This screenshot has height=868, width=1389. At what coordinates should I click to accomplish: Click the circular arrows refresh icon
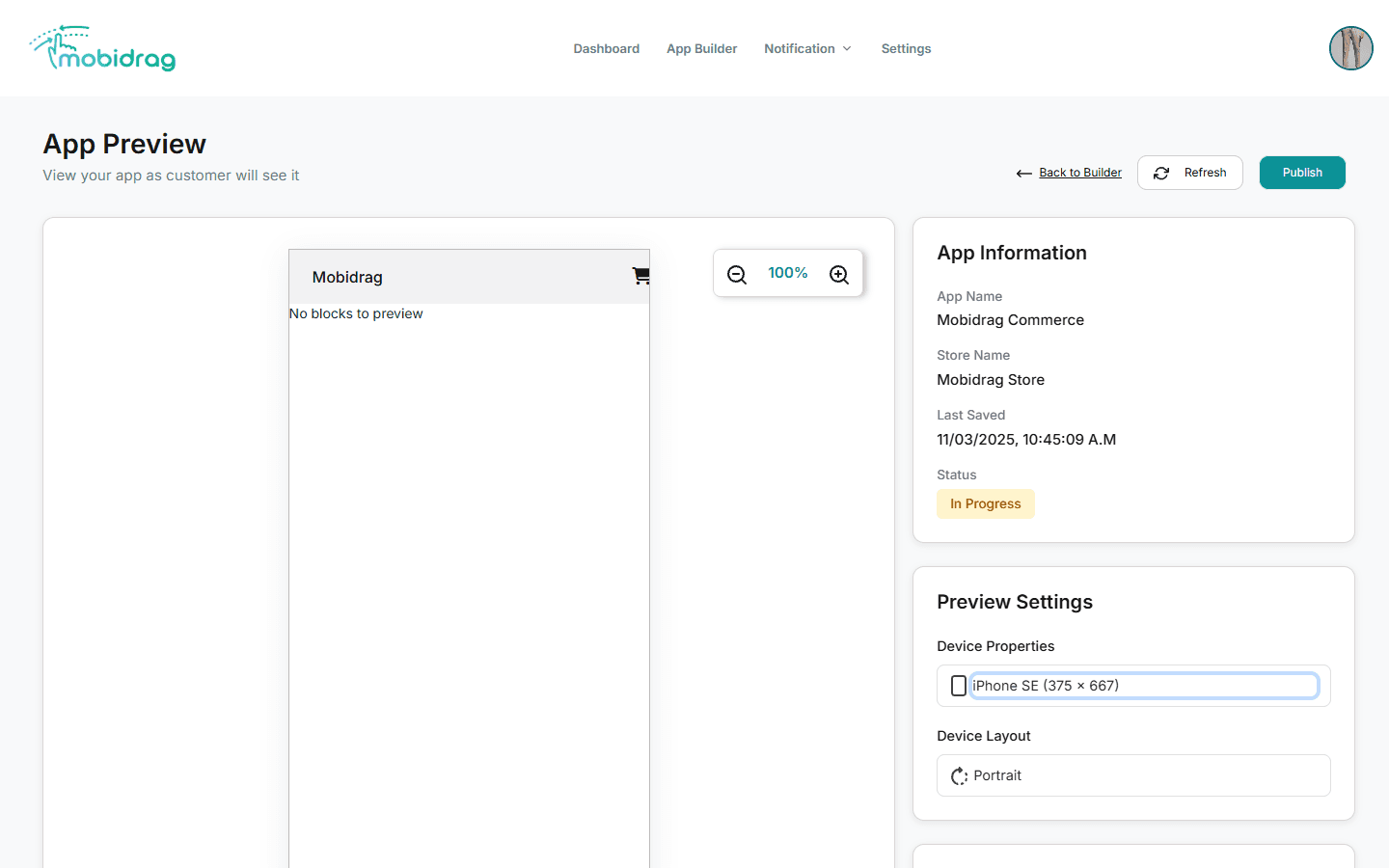point(1161,173)
